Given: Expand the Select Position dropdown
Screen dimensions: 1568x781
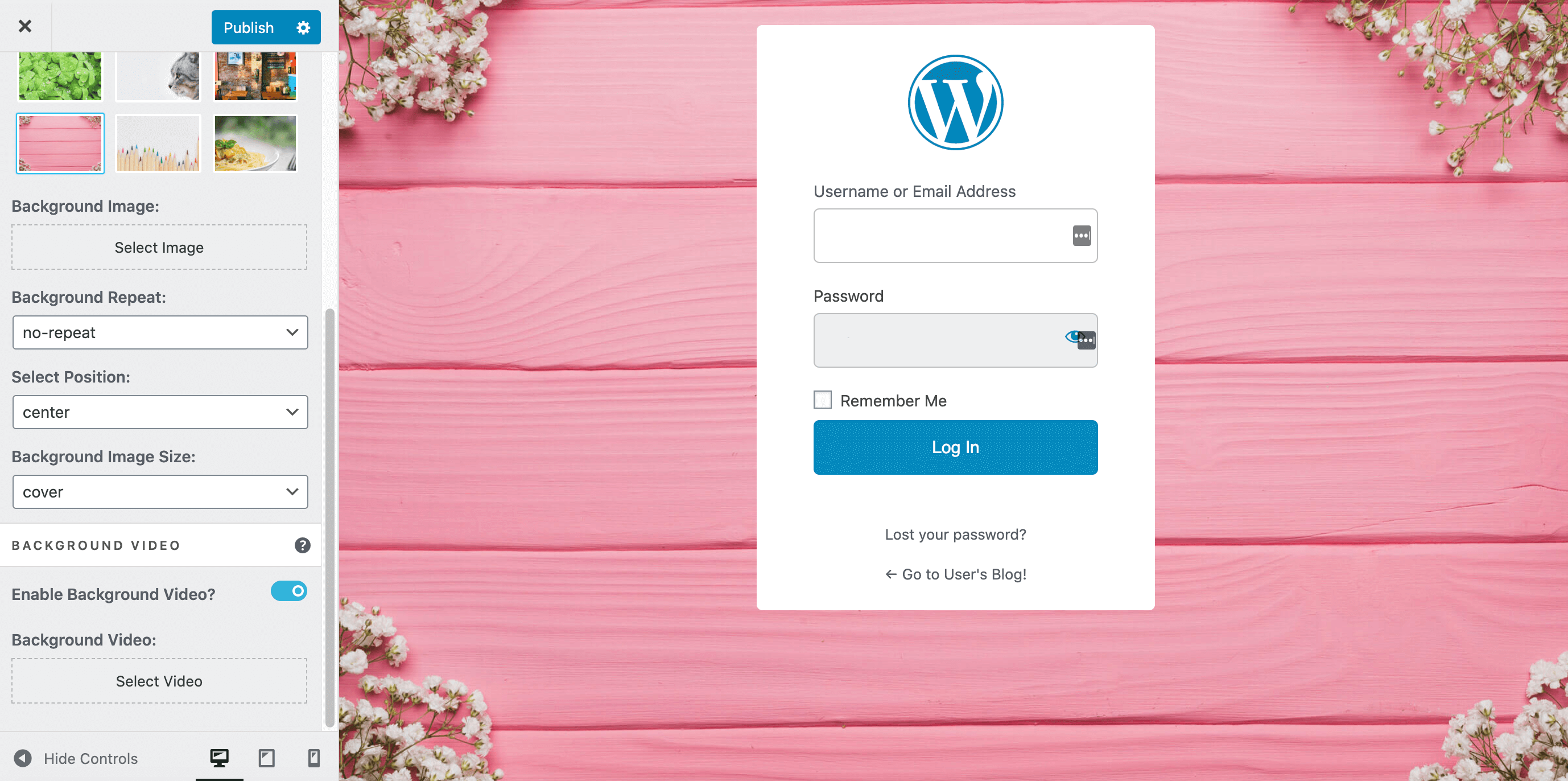Looking at the screenshot, I should 159,412.
